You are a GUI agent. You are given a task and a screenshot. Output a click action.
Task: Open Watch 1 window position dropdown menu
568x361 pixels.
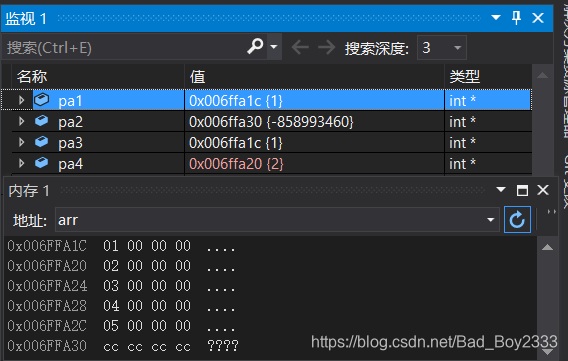click(496, 17)
